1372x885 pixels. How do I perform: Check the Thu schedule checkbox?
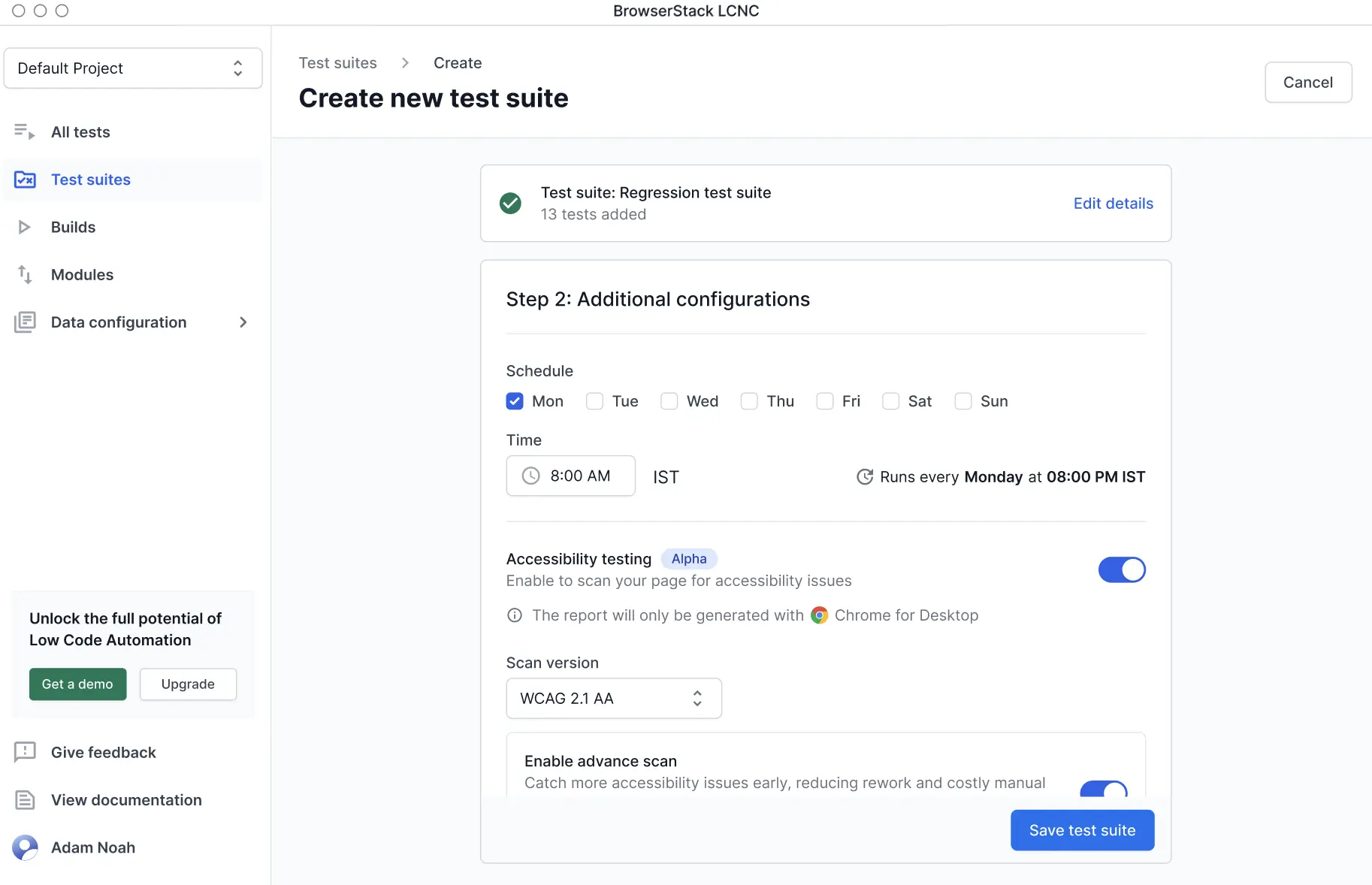click(x=749, y=401)
